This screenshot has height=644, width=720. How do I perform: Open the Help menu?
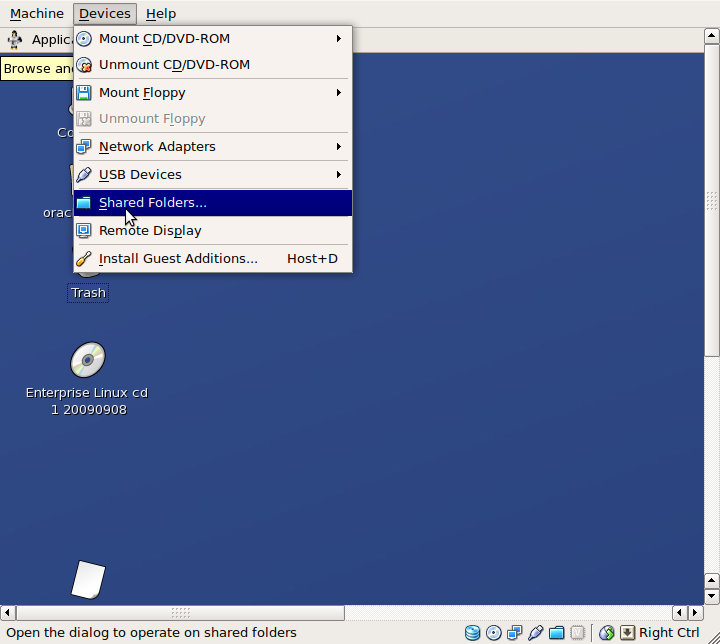(161, 14)
